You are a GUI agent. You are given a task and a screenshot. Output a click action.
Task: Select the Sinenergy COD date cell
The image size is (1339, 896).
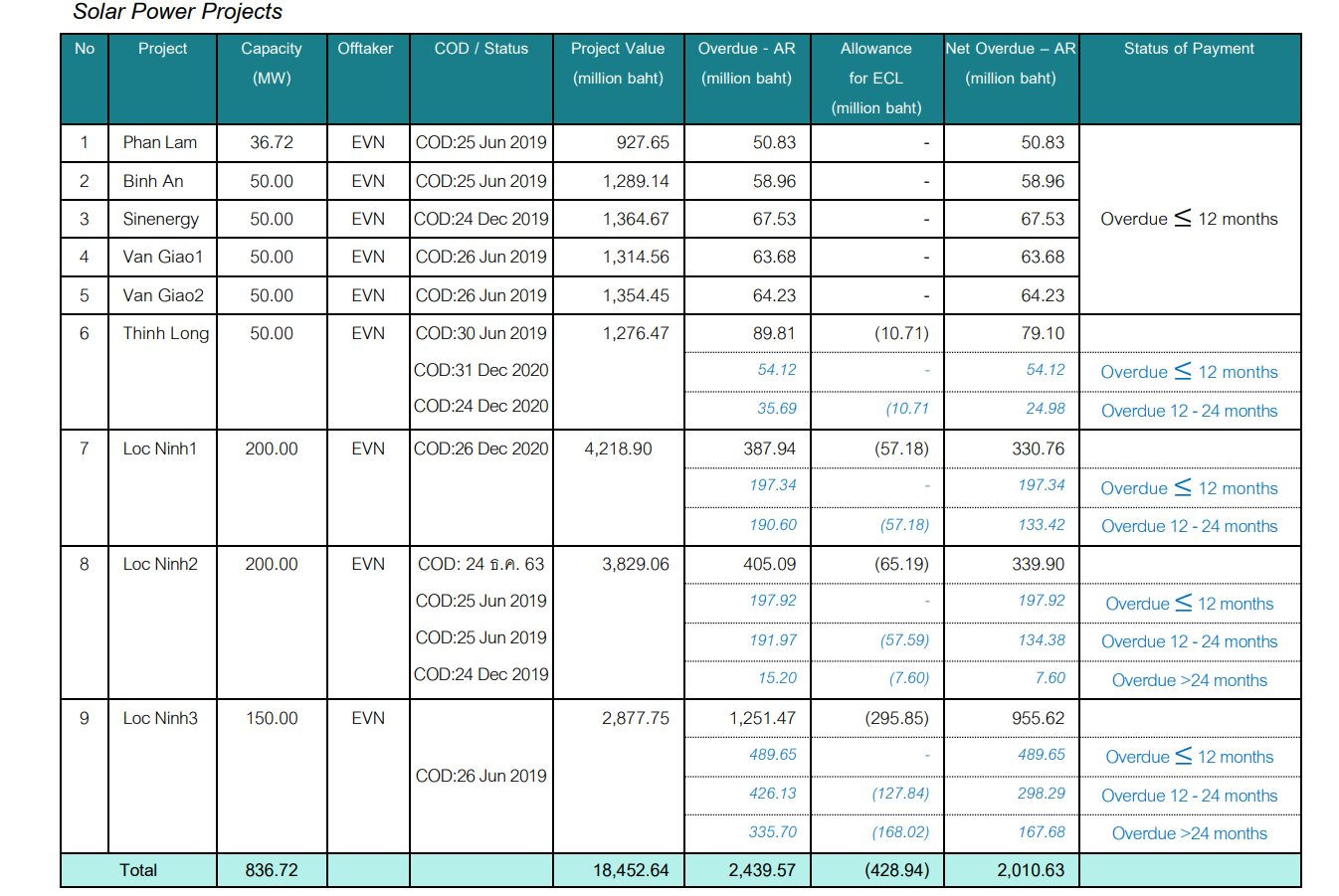[480, 219]
